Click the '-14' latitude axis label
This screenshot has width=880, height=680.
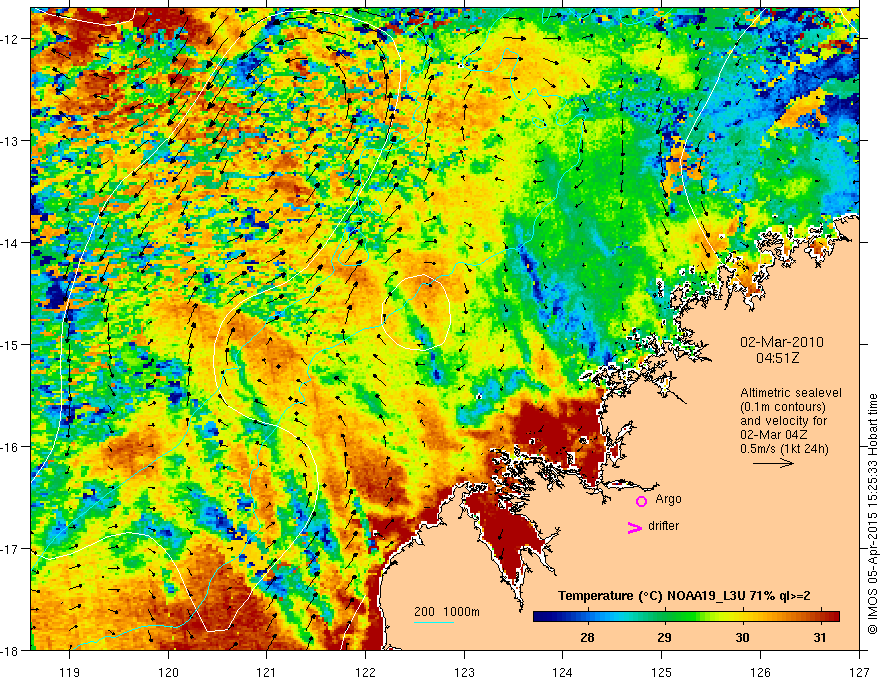pyautogui.click(x=12, y=242)
